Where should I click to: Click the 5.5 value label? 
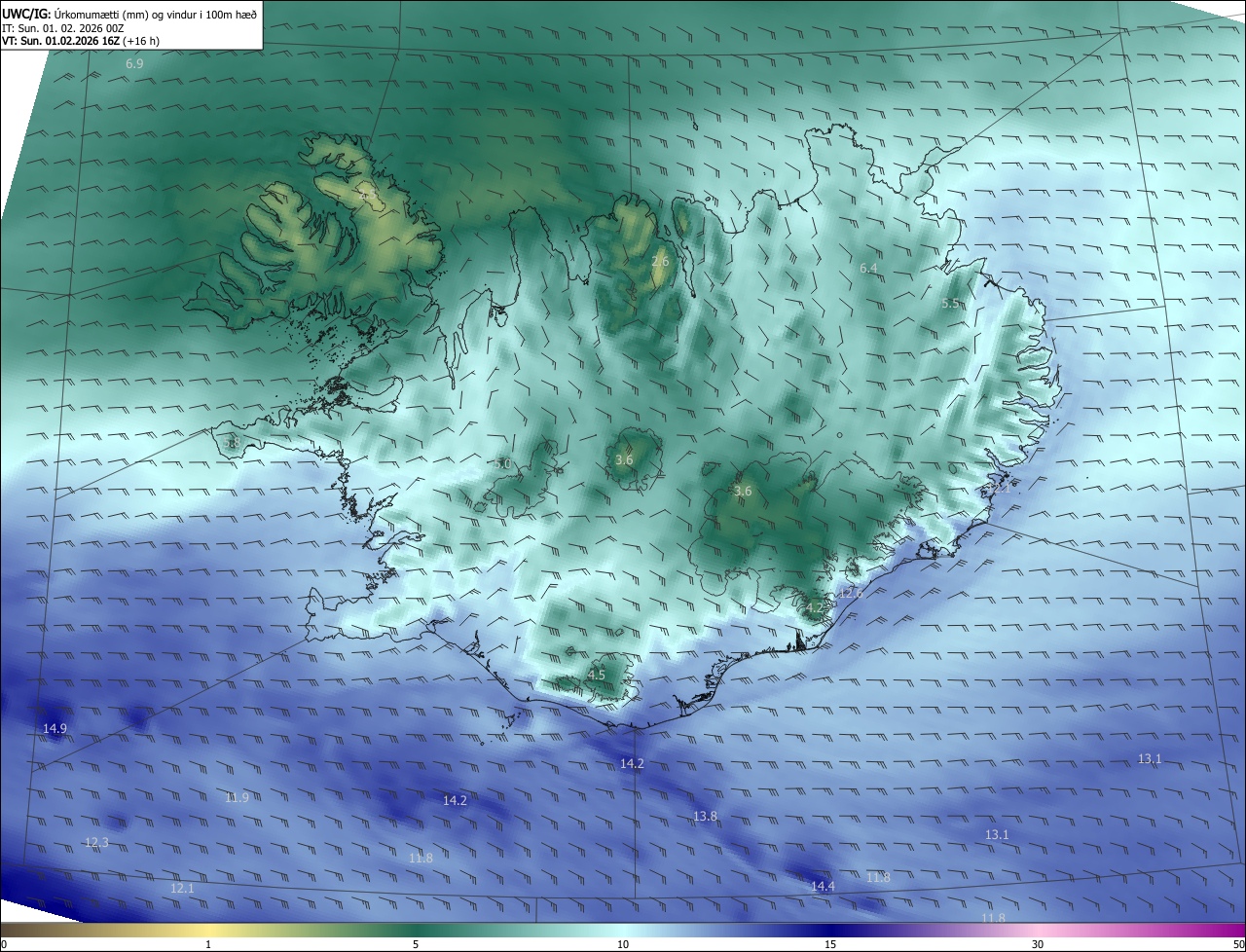[x=951, y=304]
